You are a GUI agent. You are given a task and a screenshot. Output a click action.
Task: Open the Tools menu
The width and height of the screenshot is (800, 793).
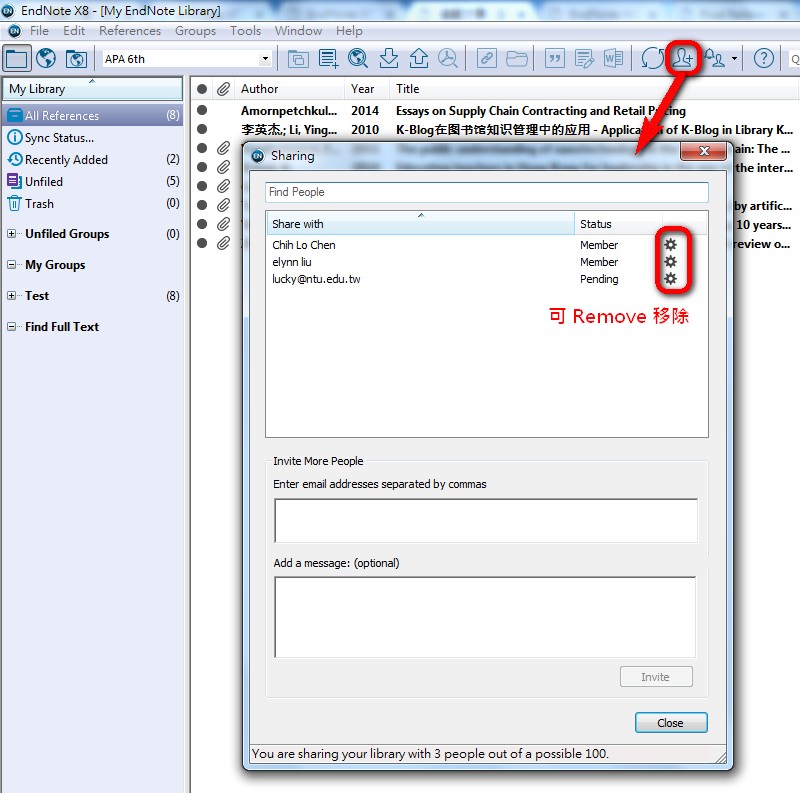[x=245, y=31]
